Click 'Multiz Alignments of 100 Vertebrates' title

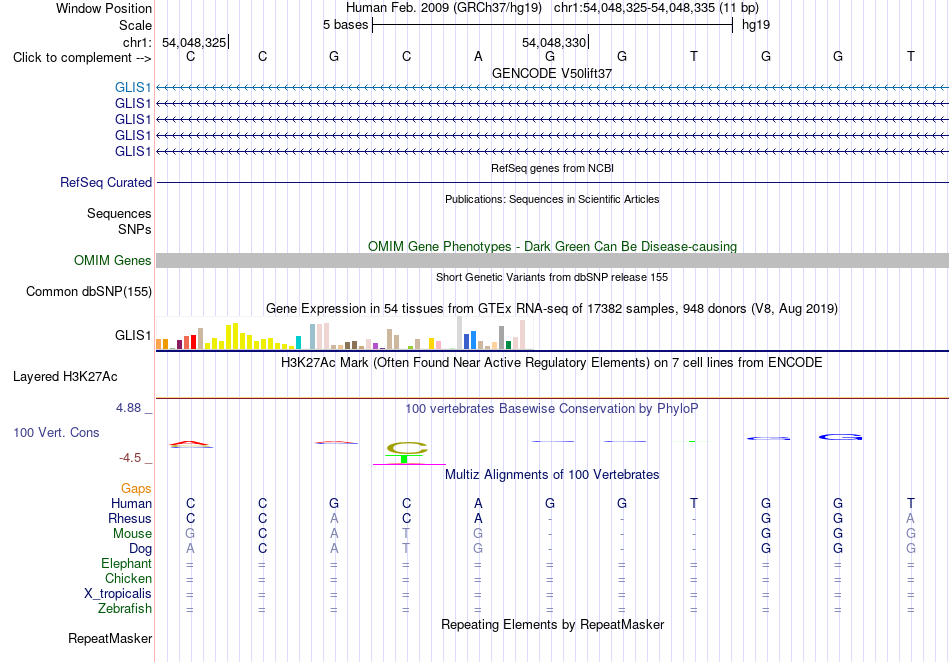(x=552, y=474)
